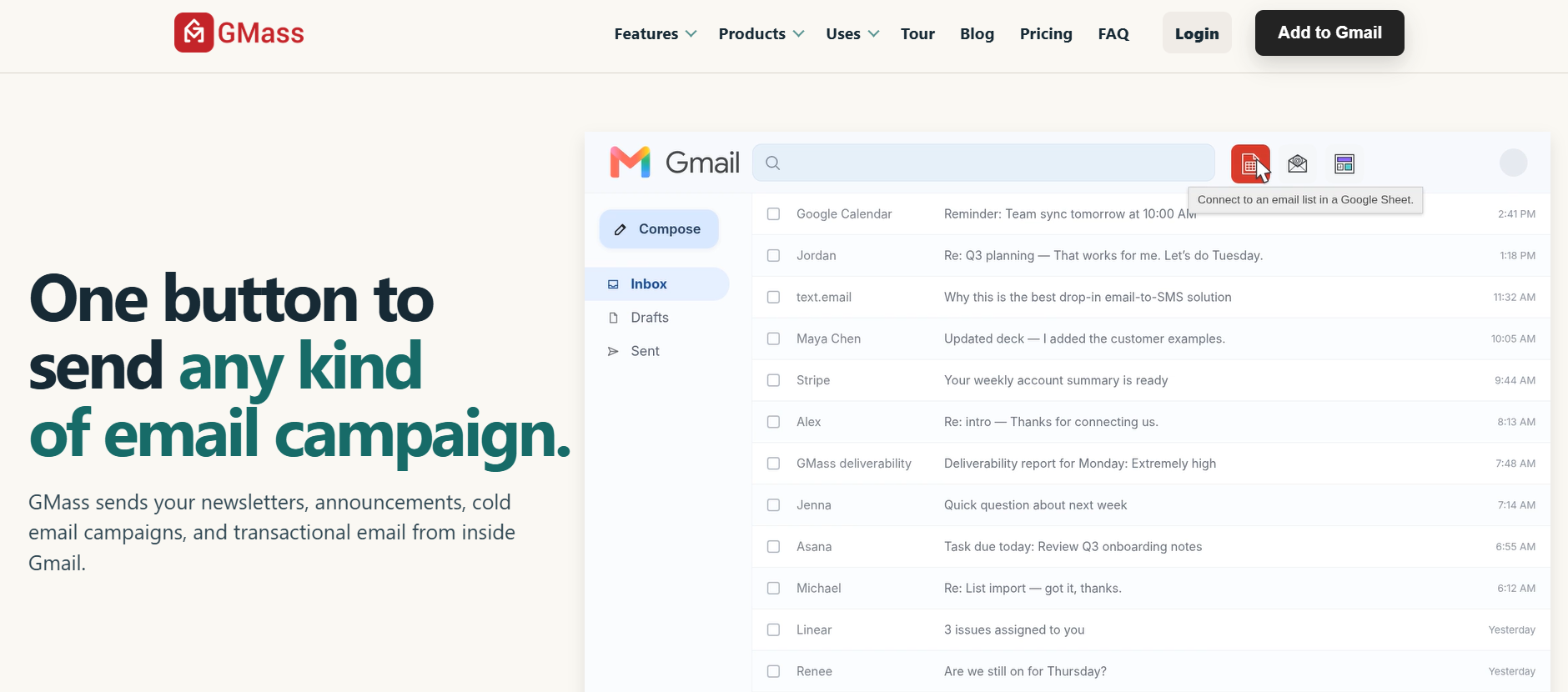
Task: Tick the checkbox for GMass deliverability email
Action: (x=773, y=464)
